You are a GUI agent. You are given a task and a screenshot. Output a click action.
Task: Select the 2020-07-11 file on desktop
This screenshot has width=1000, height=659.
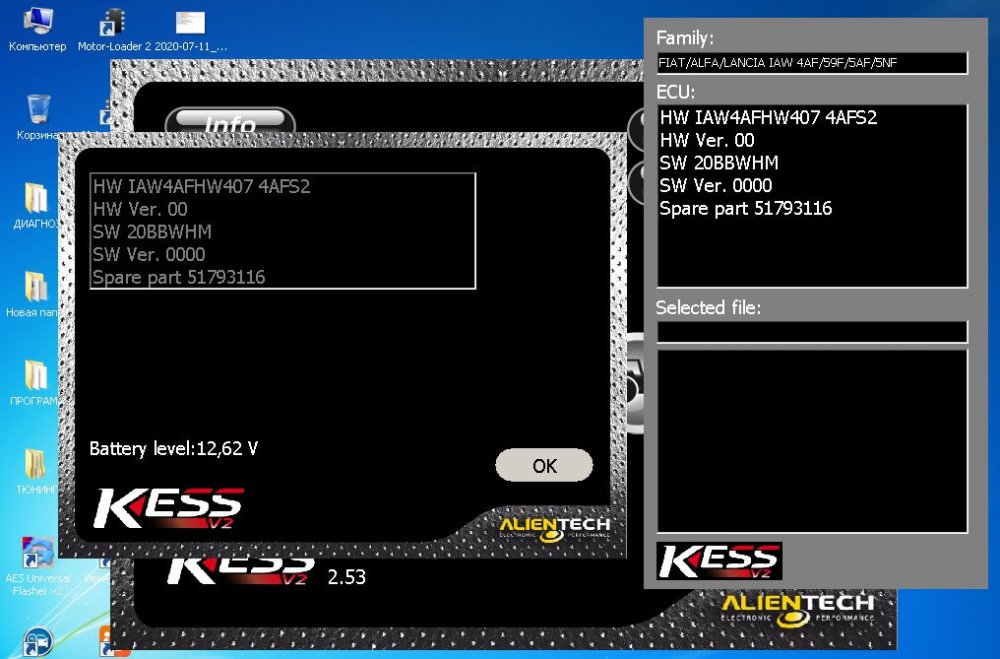click(191, 29)
